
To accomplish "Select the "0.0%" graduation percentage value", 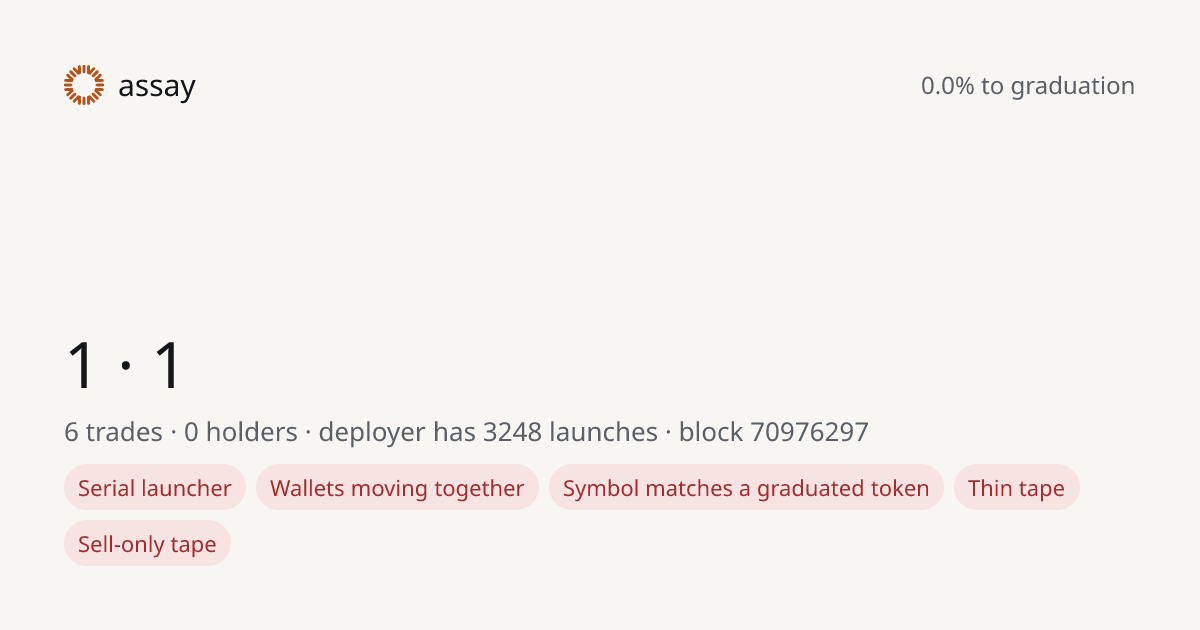I will pos(947,86).
